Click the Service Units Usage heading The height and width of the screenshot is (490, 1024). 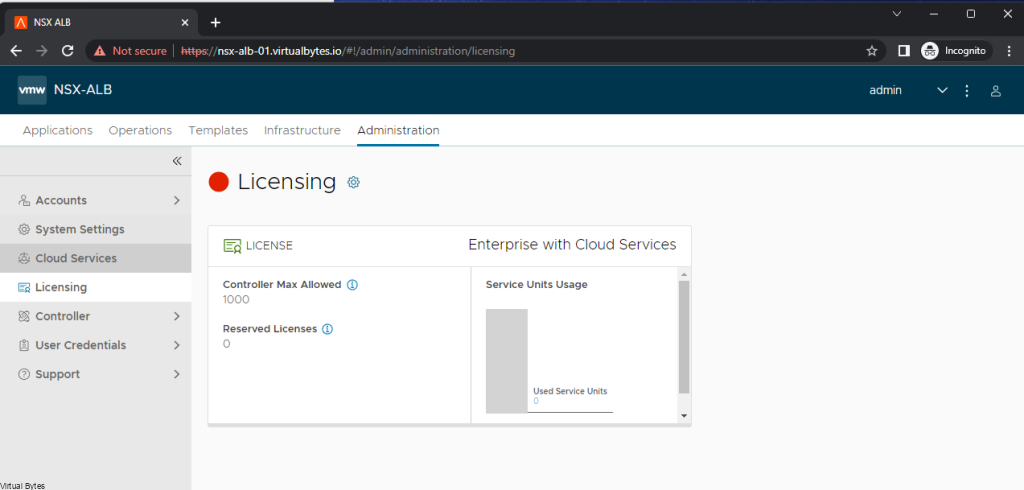pyautogui.click(x=537, y=285)
